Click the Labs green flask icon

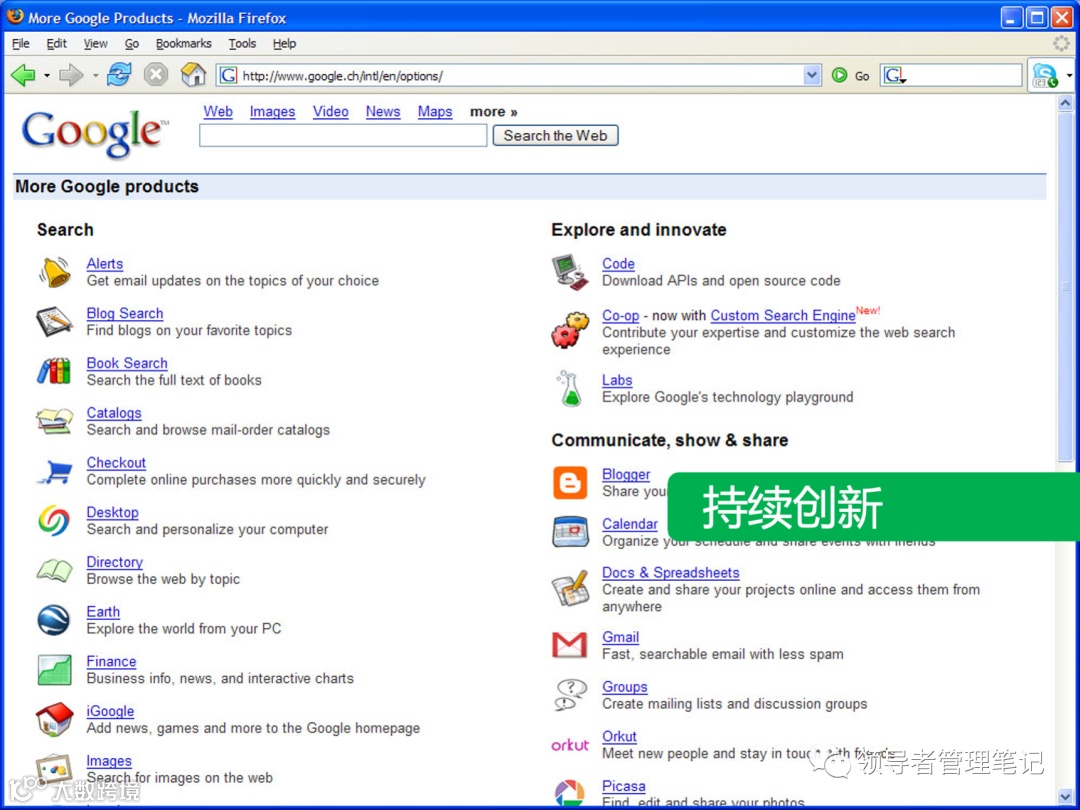click(570, 388)
